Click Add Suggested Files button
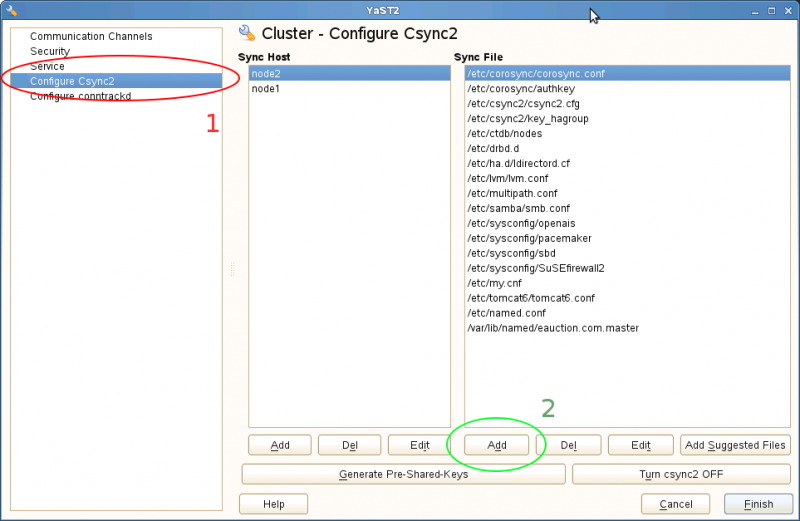Screen dimensions: 800x521 pos(735,445)
